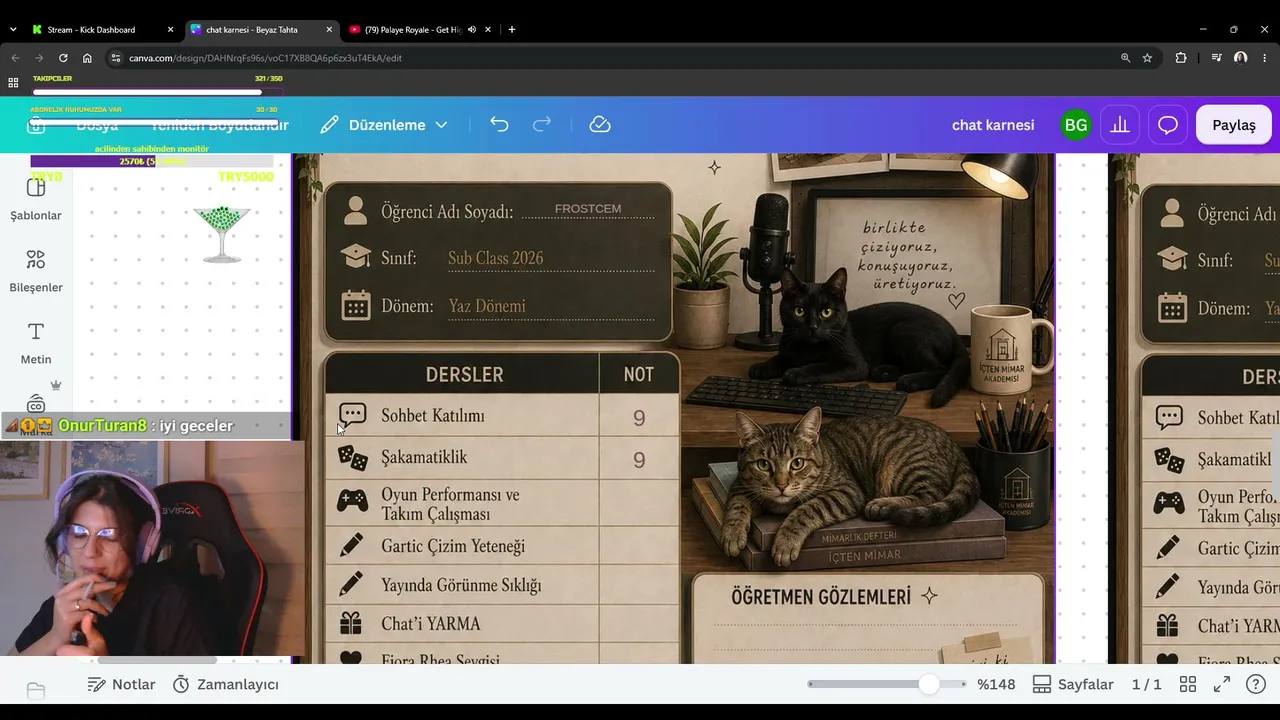Open the tab search dropdown arrow
This screenshot has width=1280, height=720.
[13, 30]
